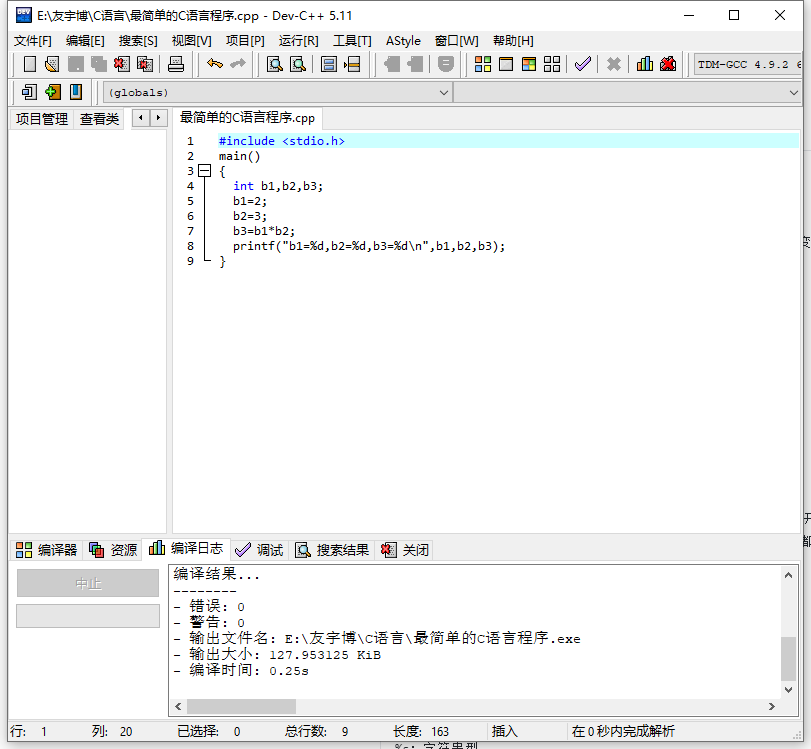Click the Go to function toolbar icon
This screenshot has height=749, width=811.
click(x=328, y=64)
